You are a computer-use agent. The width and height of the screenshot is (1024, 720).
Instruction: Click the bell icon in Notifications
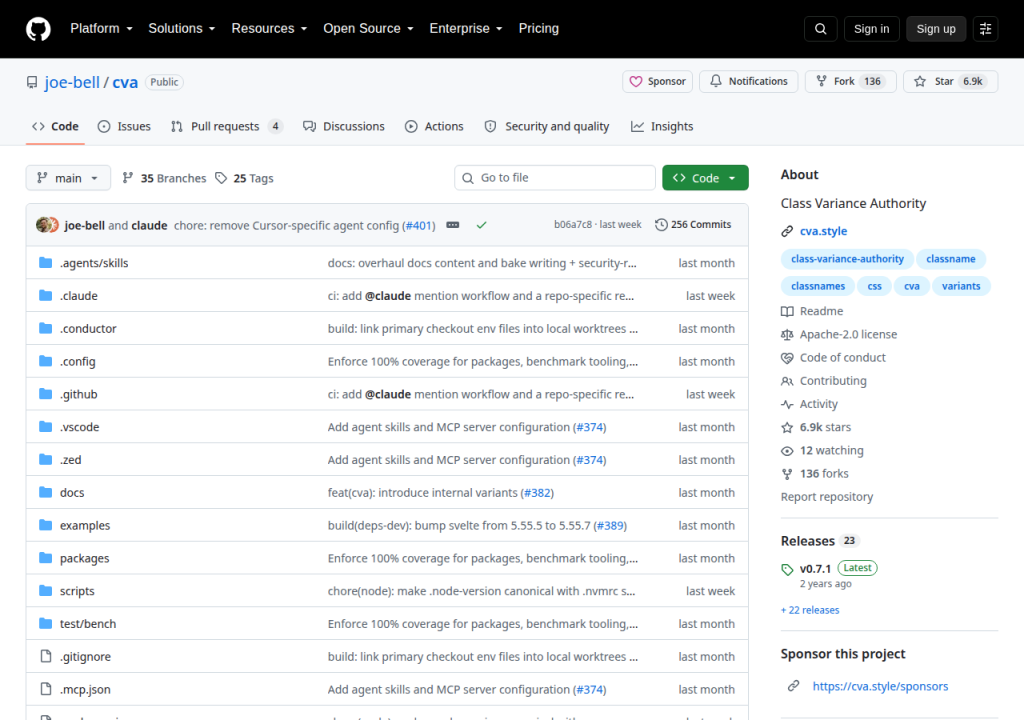[716, 81]
